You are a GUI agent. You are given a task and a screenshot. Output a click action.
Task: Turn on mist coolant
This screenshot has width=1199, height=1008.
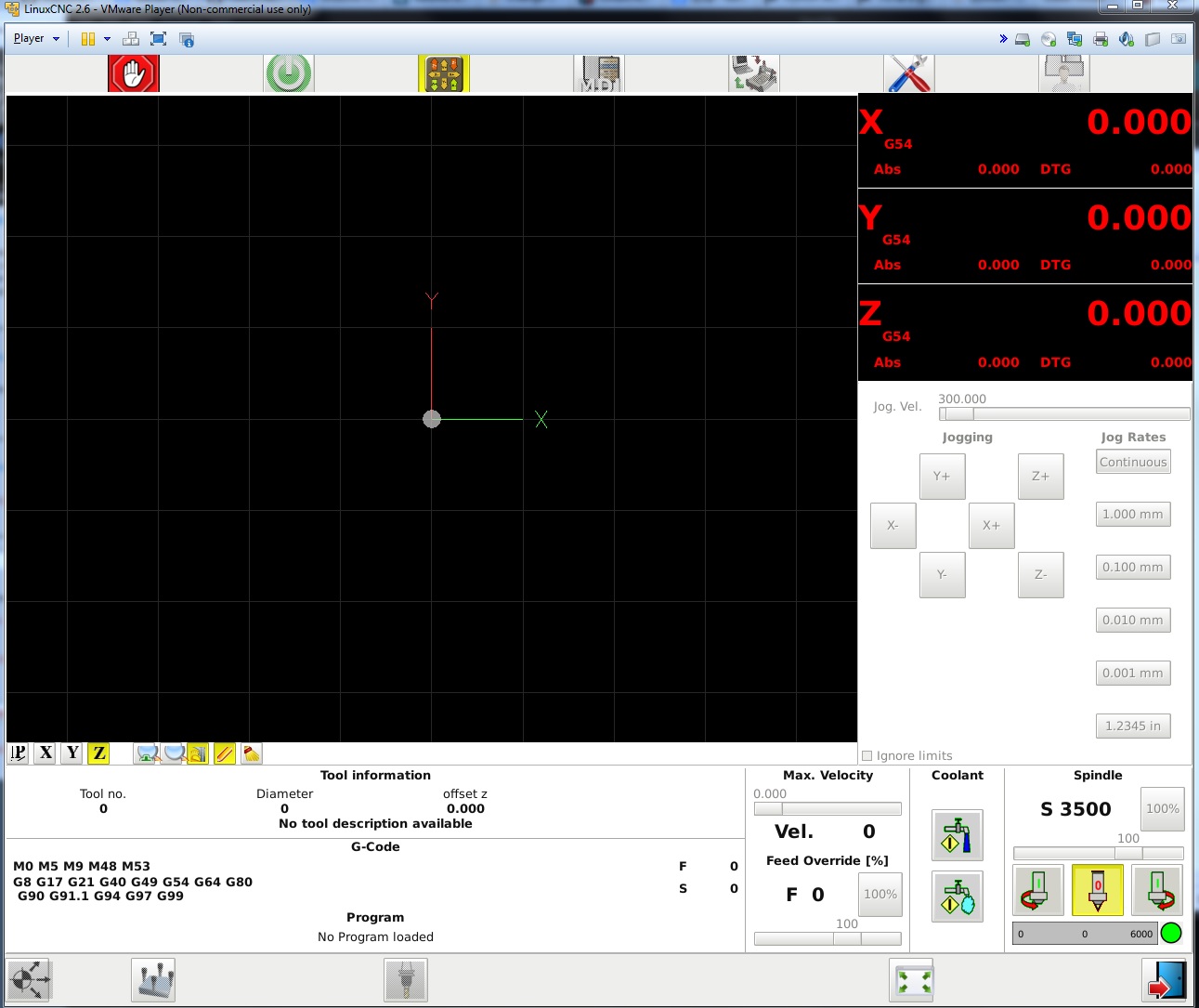coord(958,898)
